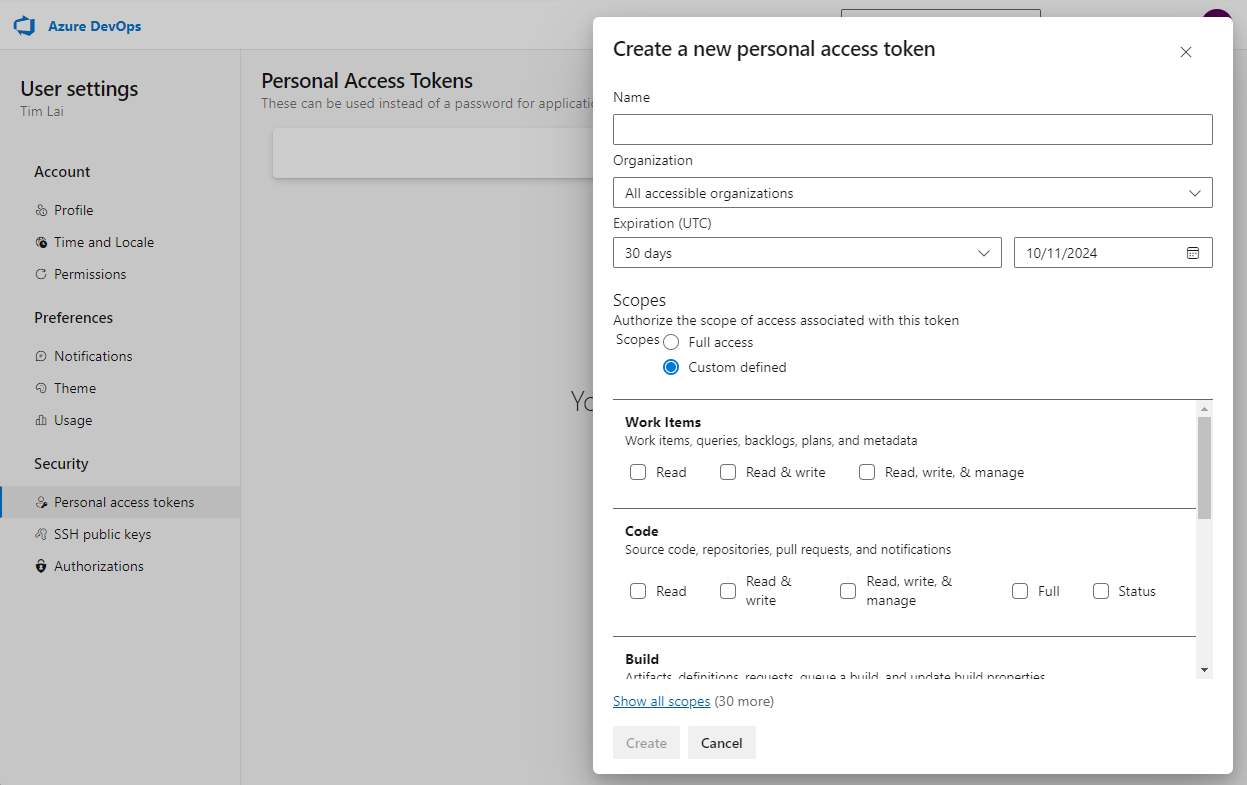Viewport: 1247px width, 785px height.
Task: Click the shield icon beside Authorizations
Action: point(41,566)
